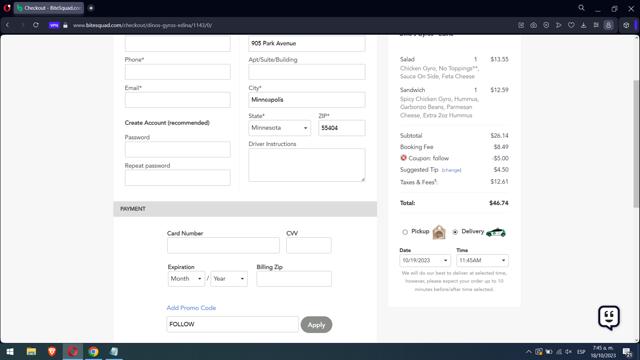Open the chat support smiley widget
640x360 pixels.
(x=609, y=317)
